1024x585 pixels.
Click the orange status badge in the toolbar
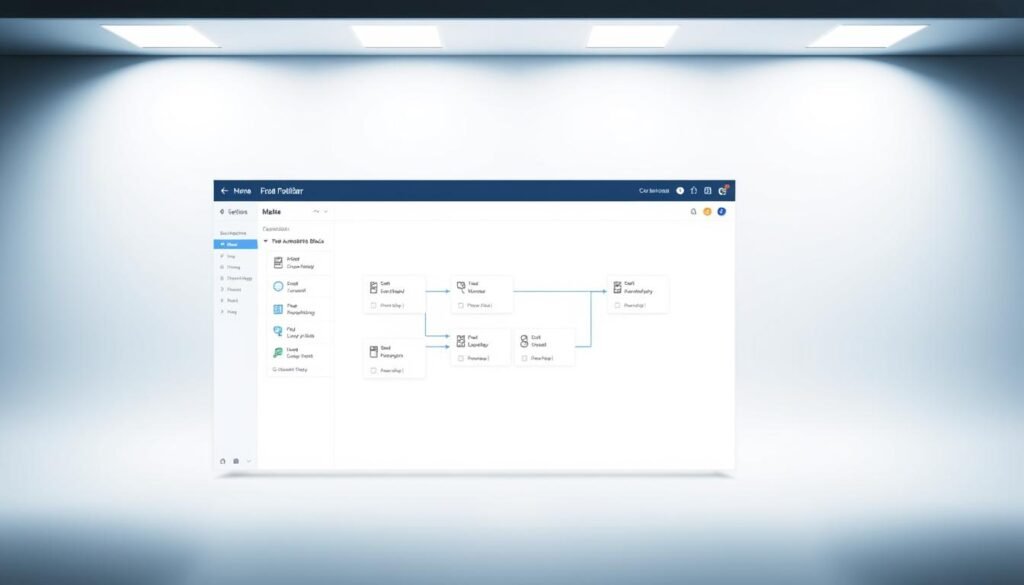(x=708, y=212)
